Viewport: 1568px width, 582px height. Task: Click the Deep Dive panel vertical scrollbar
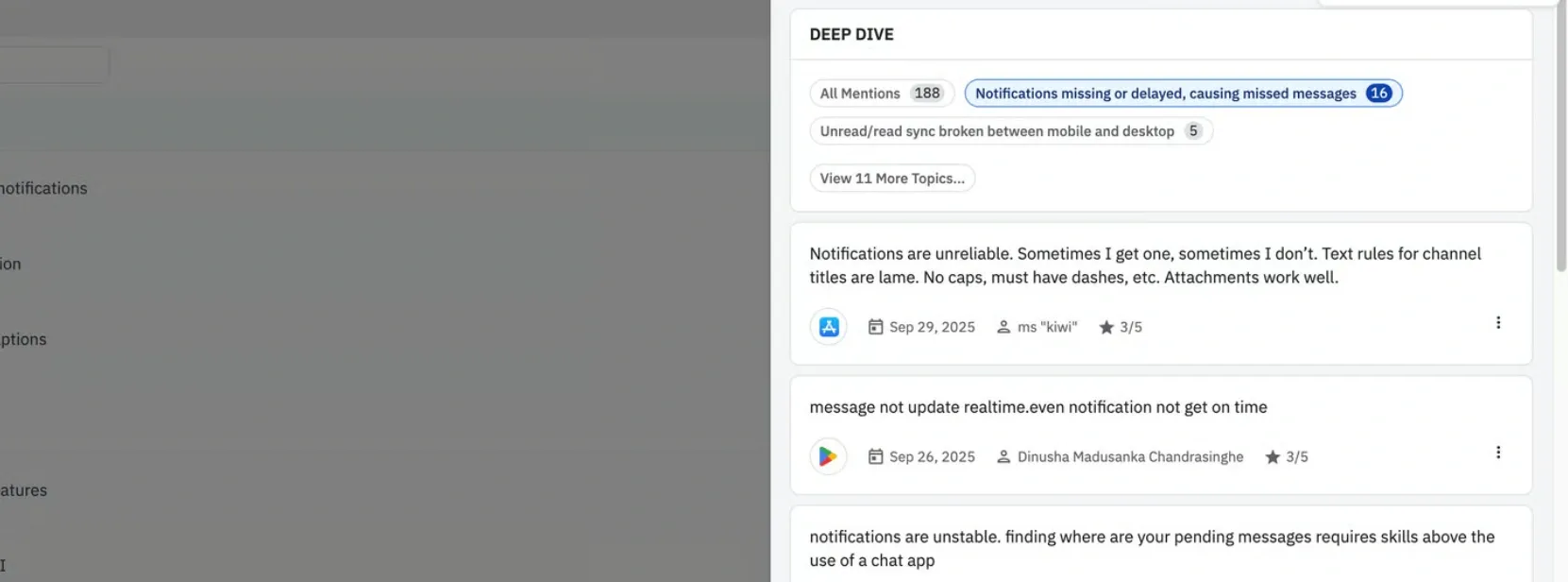[x=1560, y=142]
